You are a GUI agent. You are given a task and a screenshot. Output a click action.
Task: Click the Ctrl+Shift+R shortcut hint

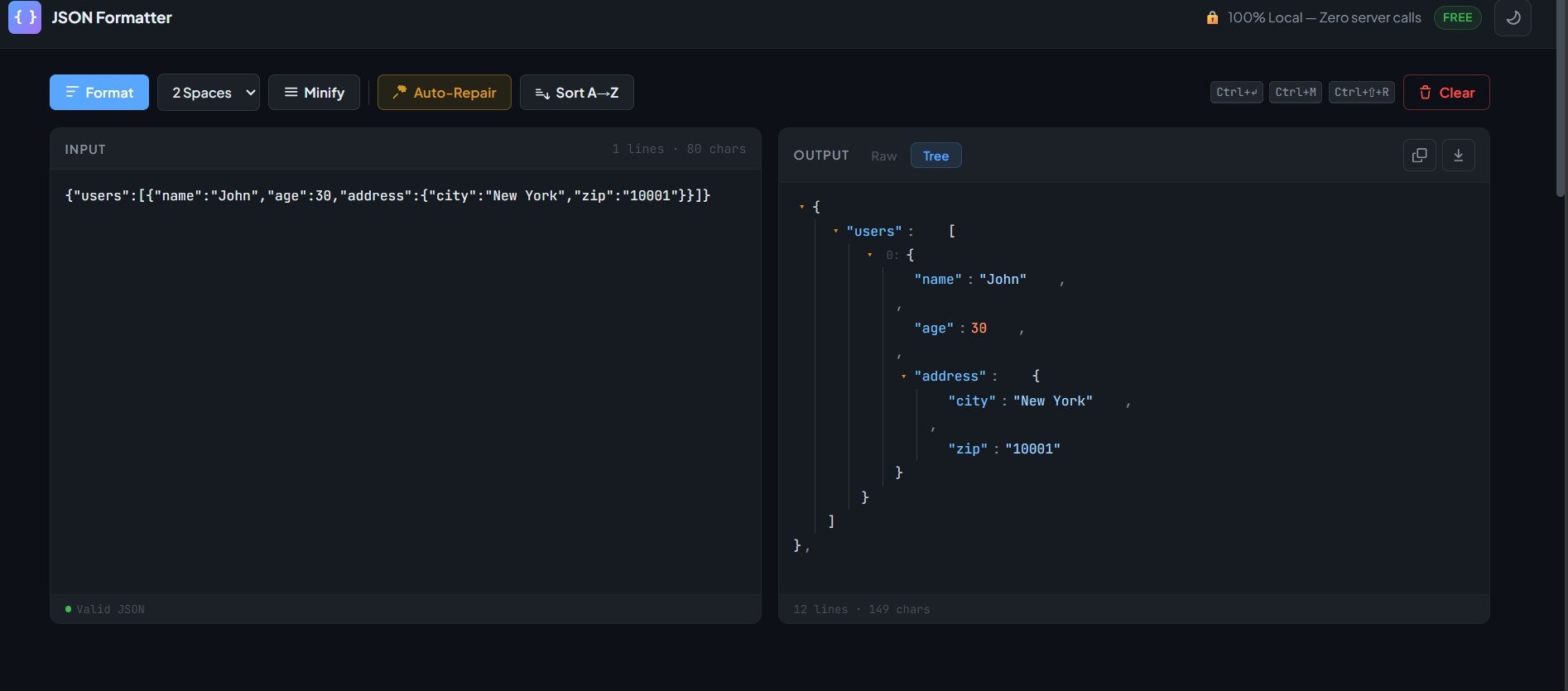click(x=1362, y=93)
